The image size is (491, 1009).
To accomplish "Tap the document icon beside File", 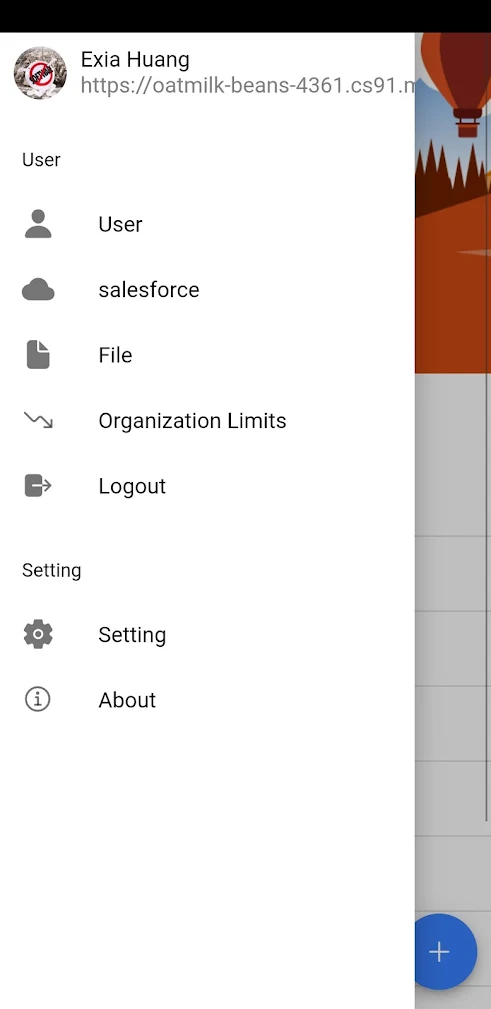I will 38,355.
